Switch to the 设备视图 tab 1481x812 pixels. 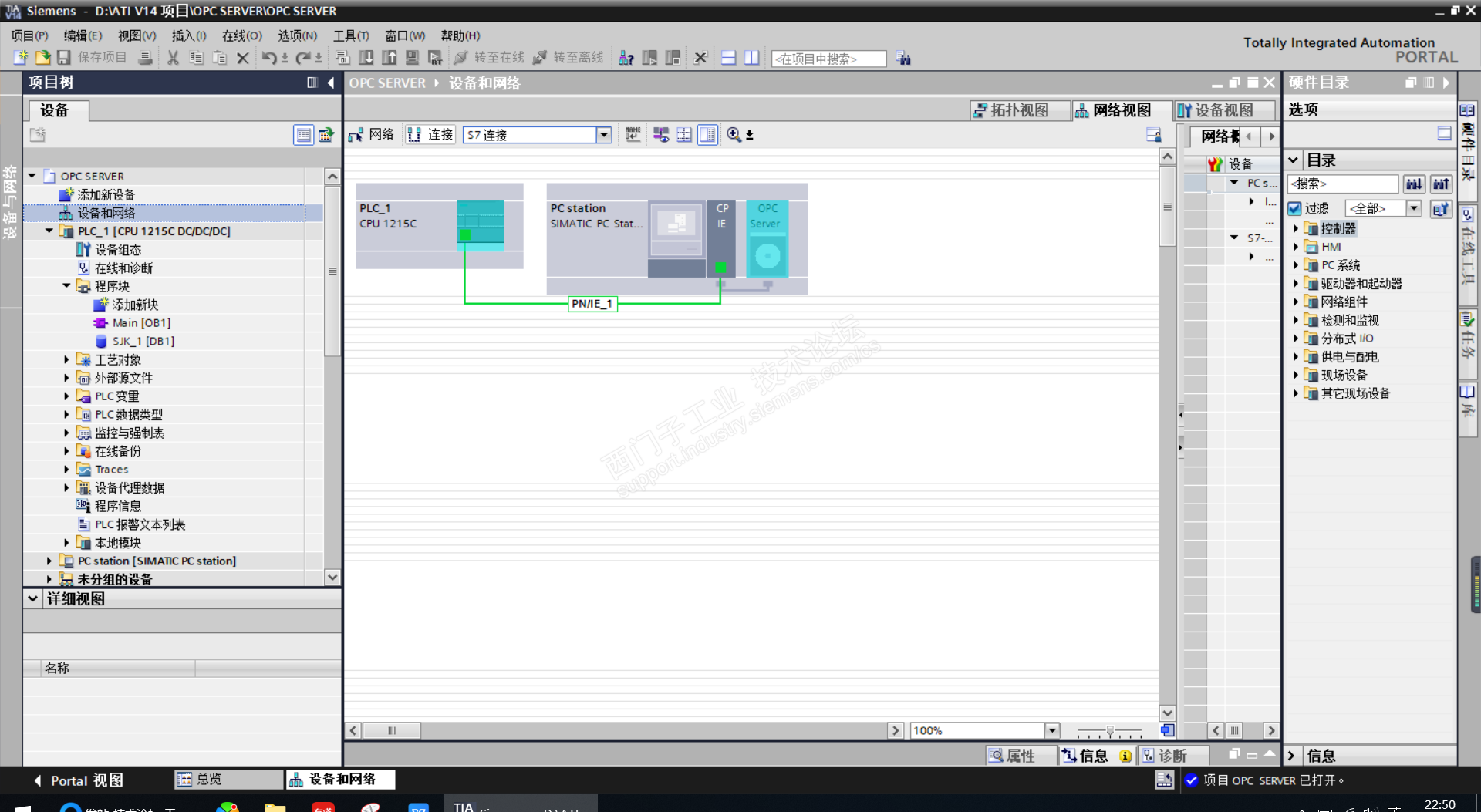click(x=1225, y=110)
